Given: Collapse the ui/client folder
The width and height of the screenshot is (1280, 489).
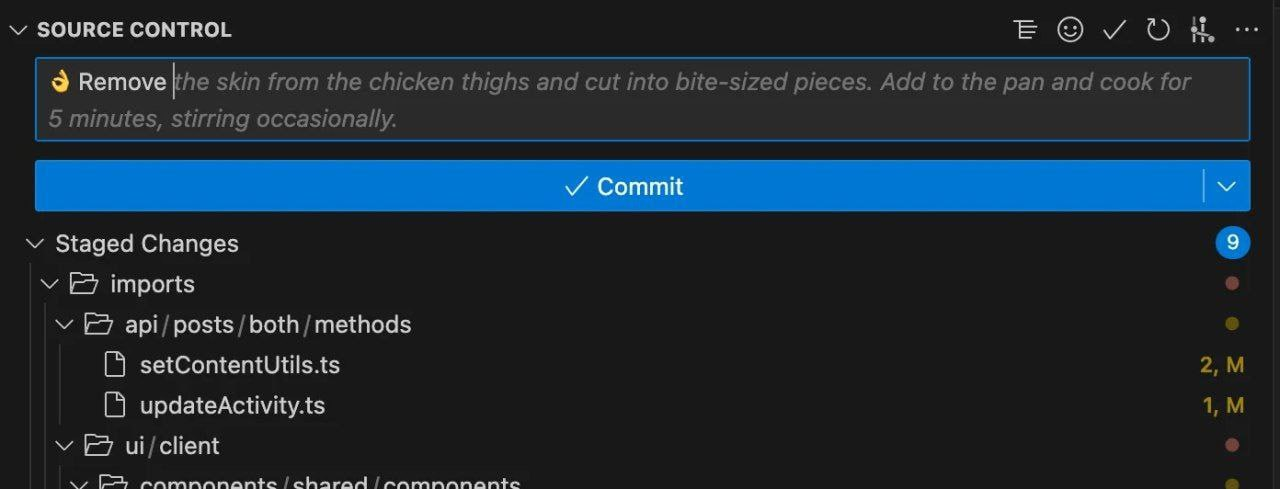Looking at the screenshot, I should (x=65, y=445).
